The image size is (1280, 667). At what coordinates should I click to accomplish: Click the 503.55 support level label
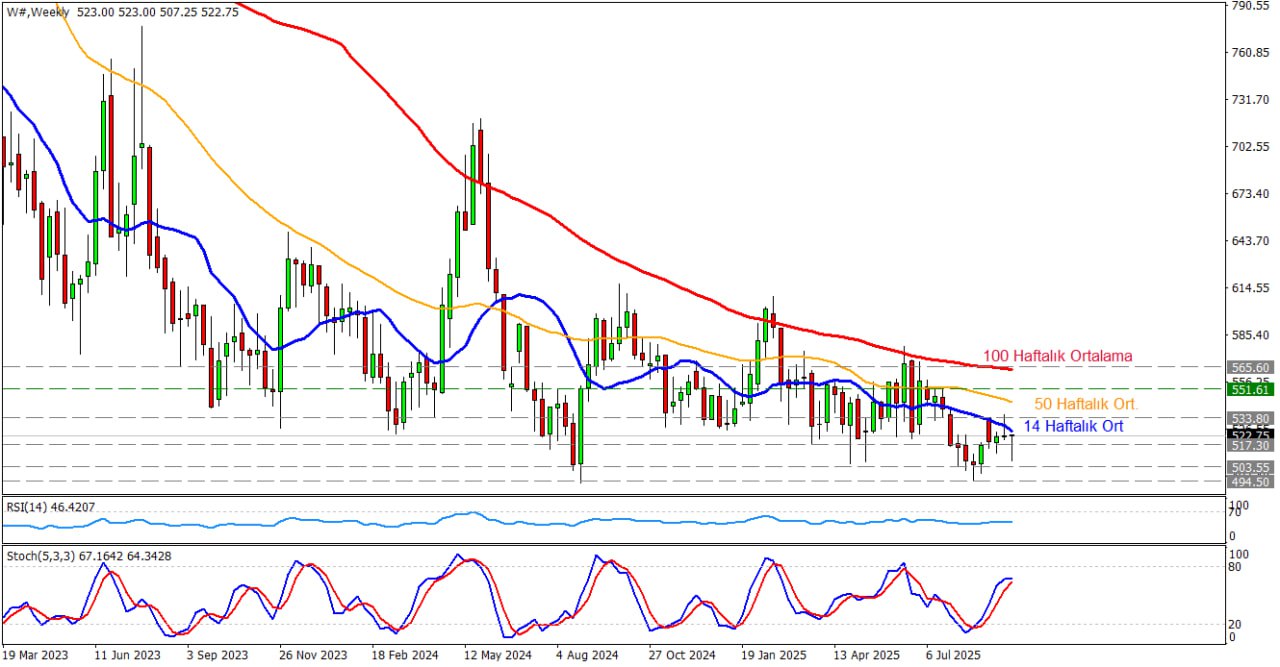(1249, 467)
